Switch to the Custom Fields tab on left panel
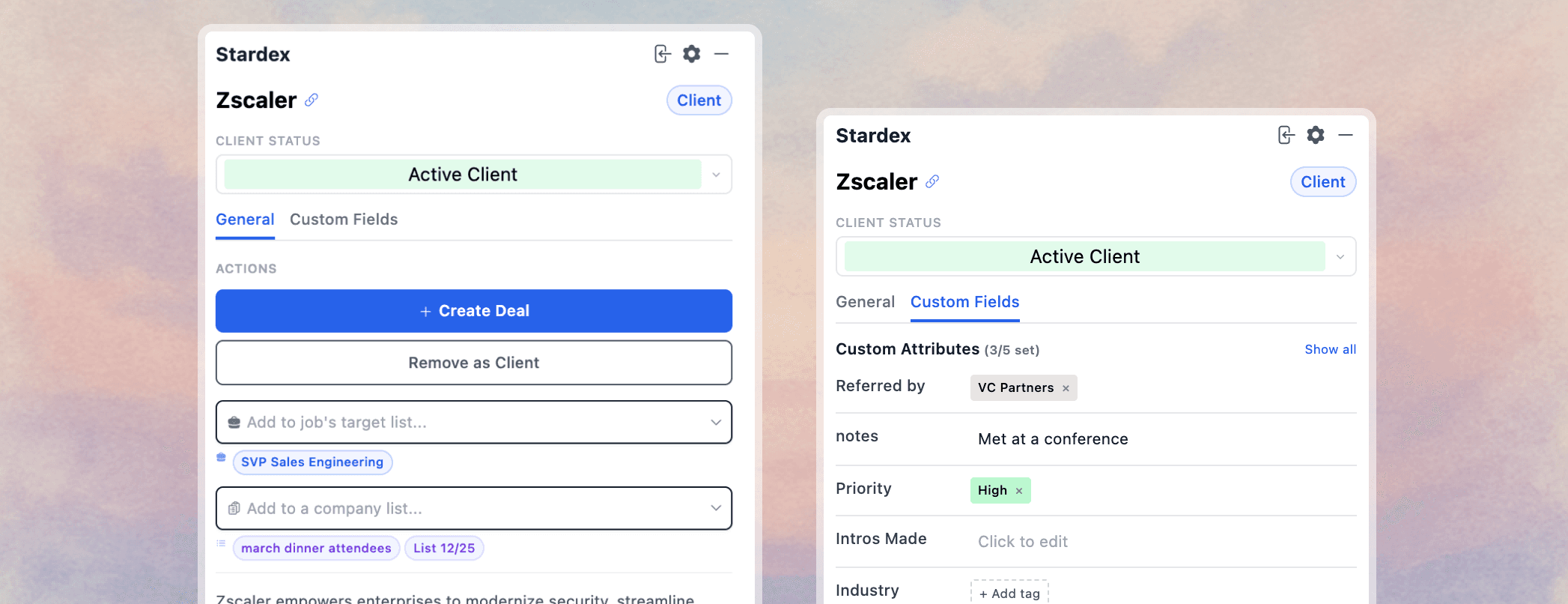 344,220
